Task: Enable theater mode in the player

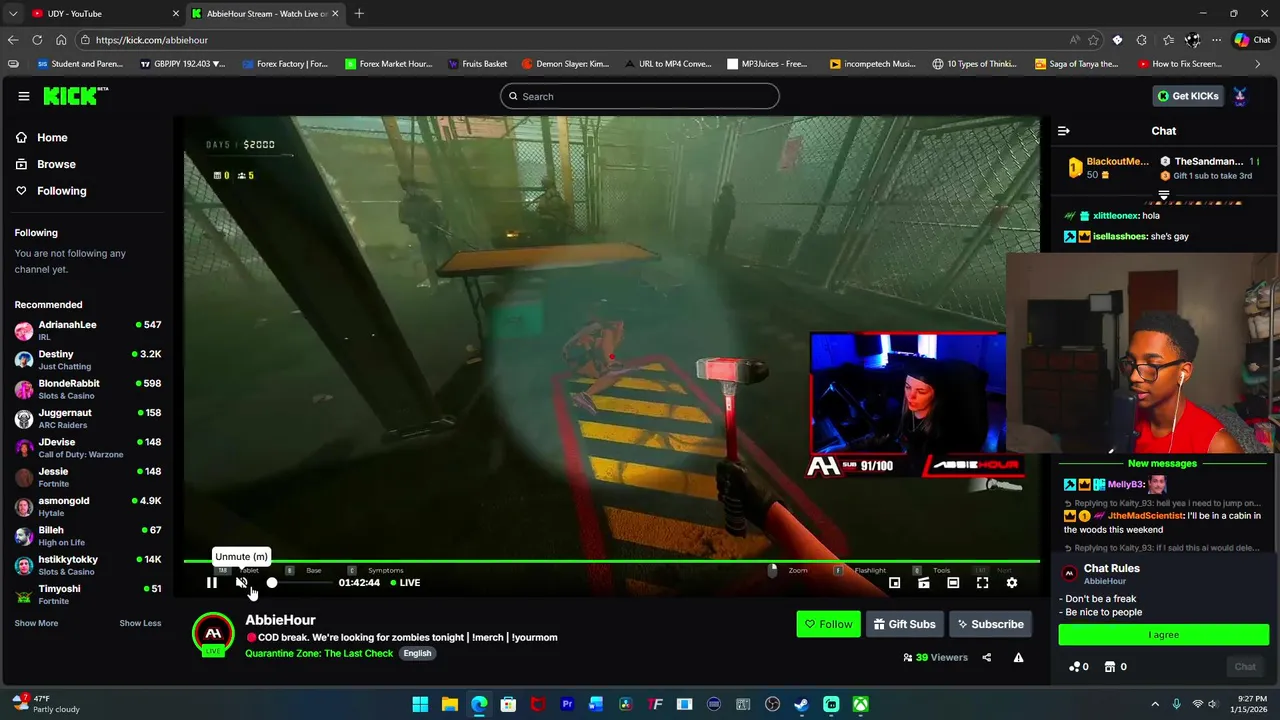Action: [953, 583]
